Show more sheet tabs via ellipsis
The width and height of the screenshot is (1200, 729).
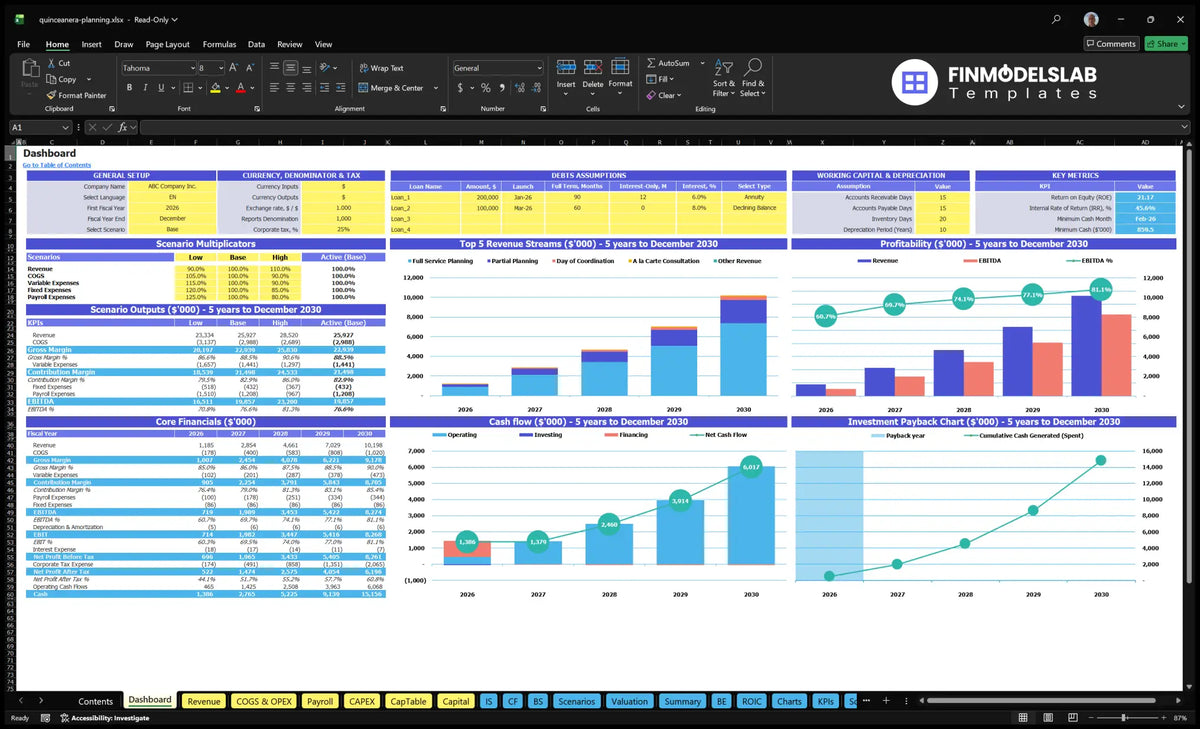(x=866, y=701)
